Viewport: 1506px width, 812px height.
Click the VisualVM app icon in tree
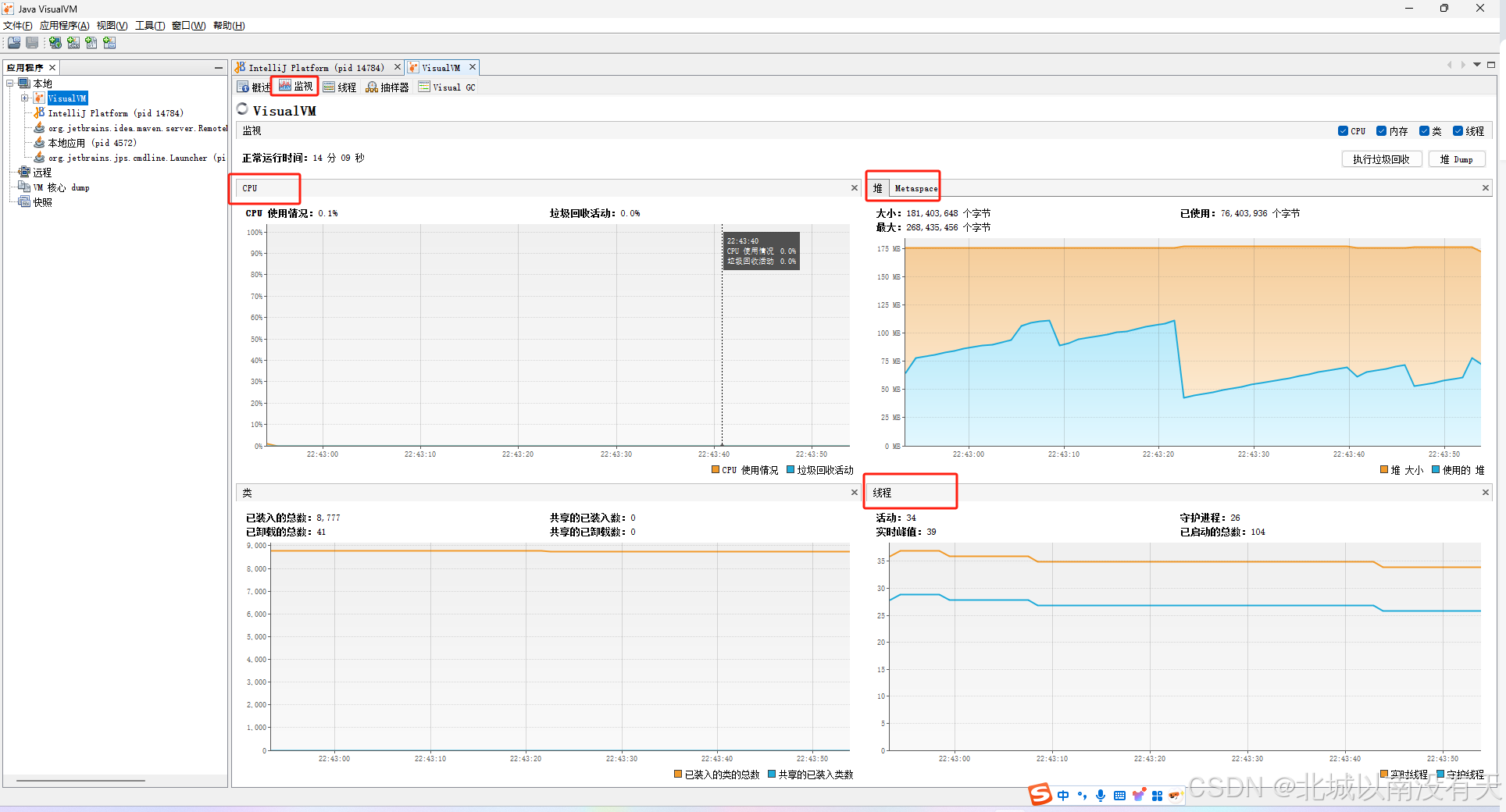click(x=39, y=98)
